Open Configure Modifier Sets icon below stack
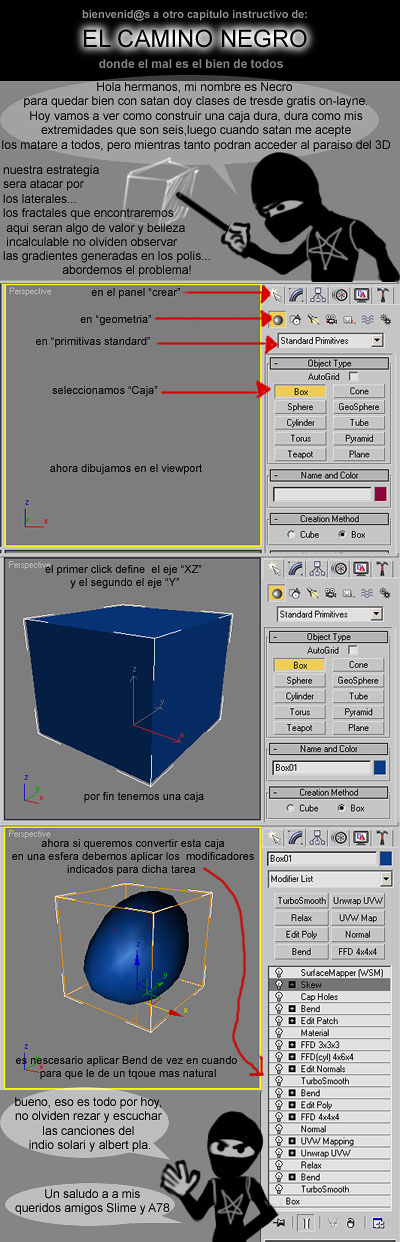Image resolution: width=400 pixels, height=1242 pixels. tap(379, 1222)
